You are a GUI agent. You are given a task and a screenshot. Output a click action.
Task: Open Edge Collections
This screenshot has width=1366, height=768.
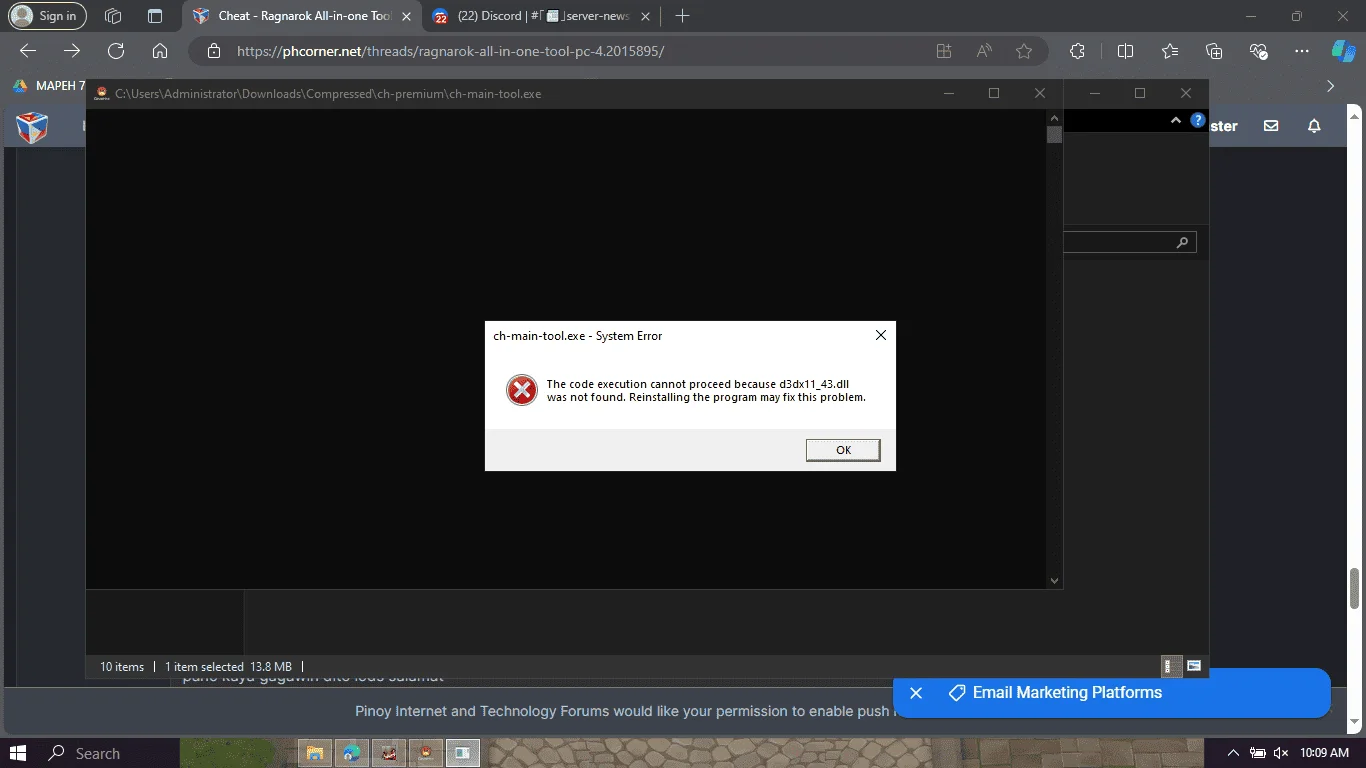point(1214,51)
